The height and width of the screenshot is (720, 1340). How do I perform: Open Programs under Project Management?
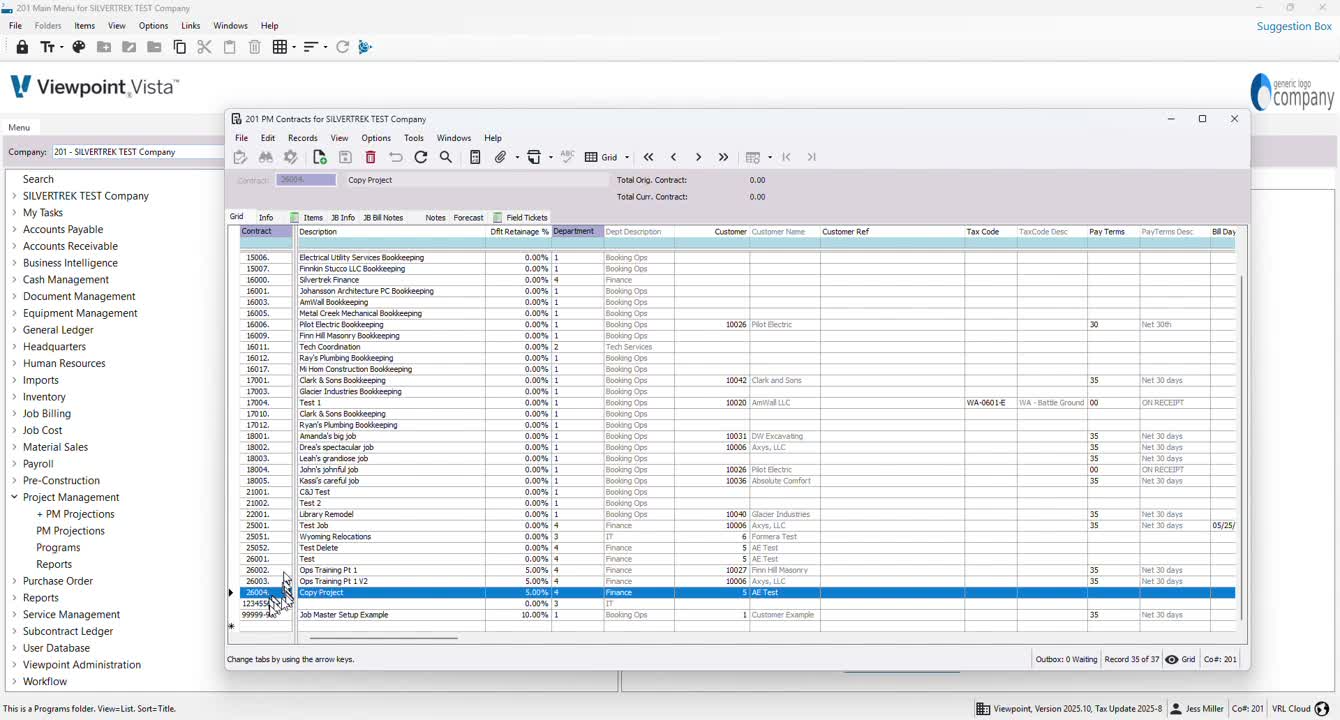tap(58, 548)
